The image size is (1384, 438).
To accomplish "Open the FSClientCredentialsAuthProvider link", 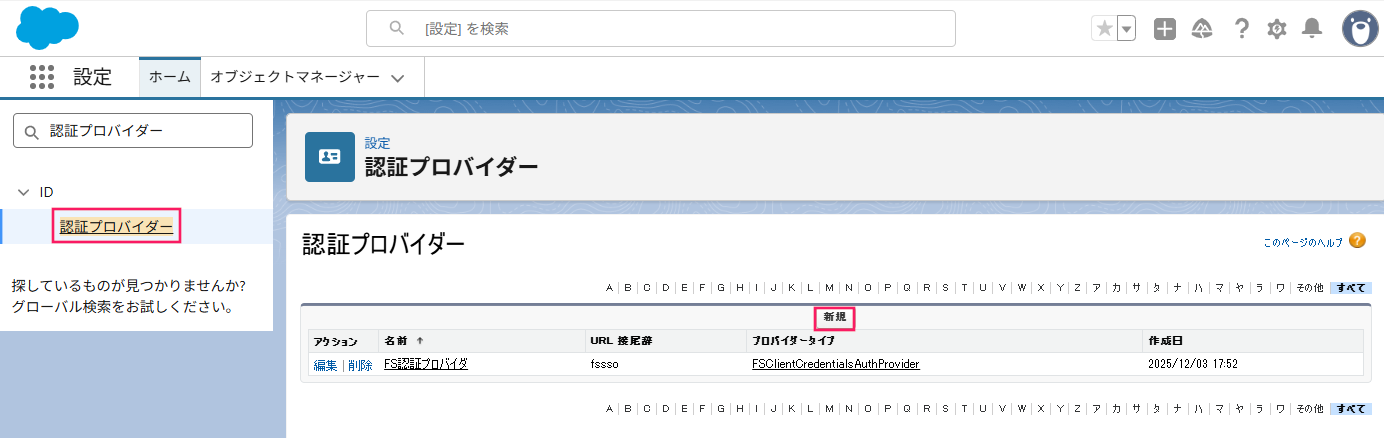I will [836, 364].
